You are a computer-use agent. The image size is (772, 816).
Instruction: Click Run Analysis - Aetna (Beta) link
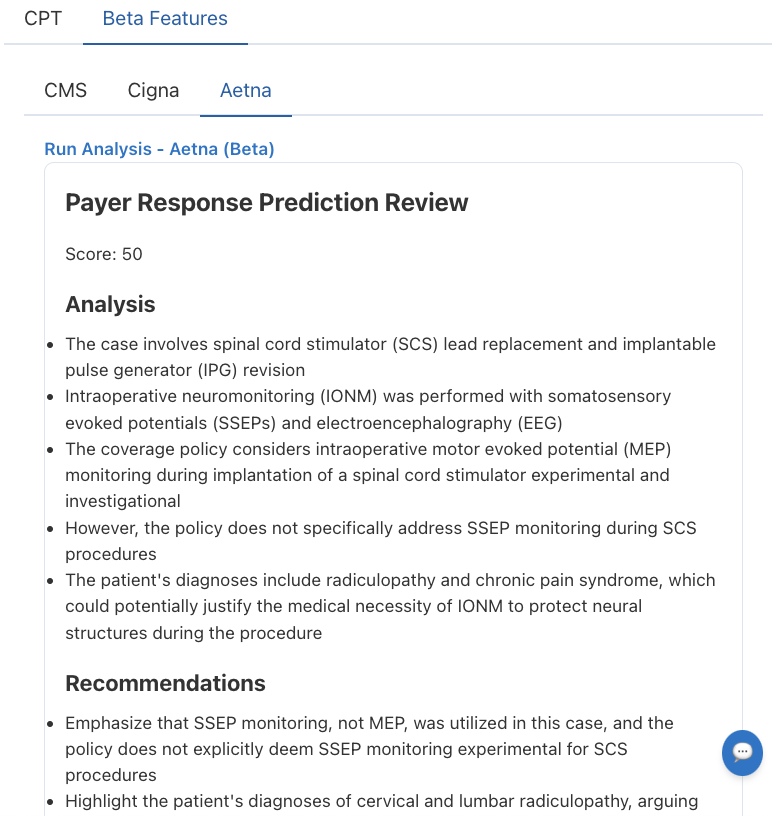click(159, 149)
